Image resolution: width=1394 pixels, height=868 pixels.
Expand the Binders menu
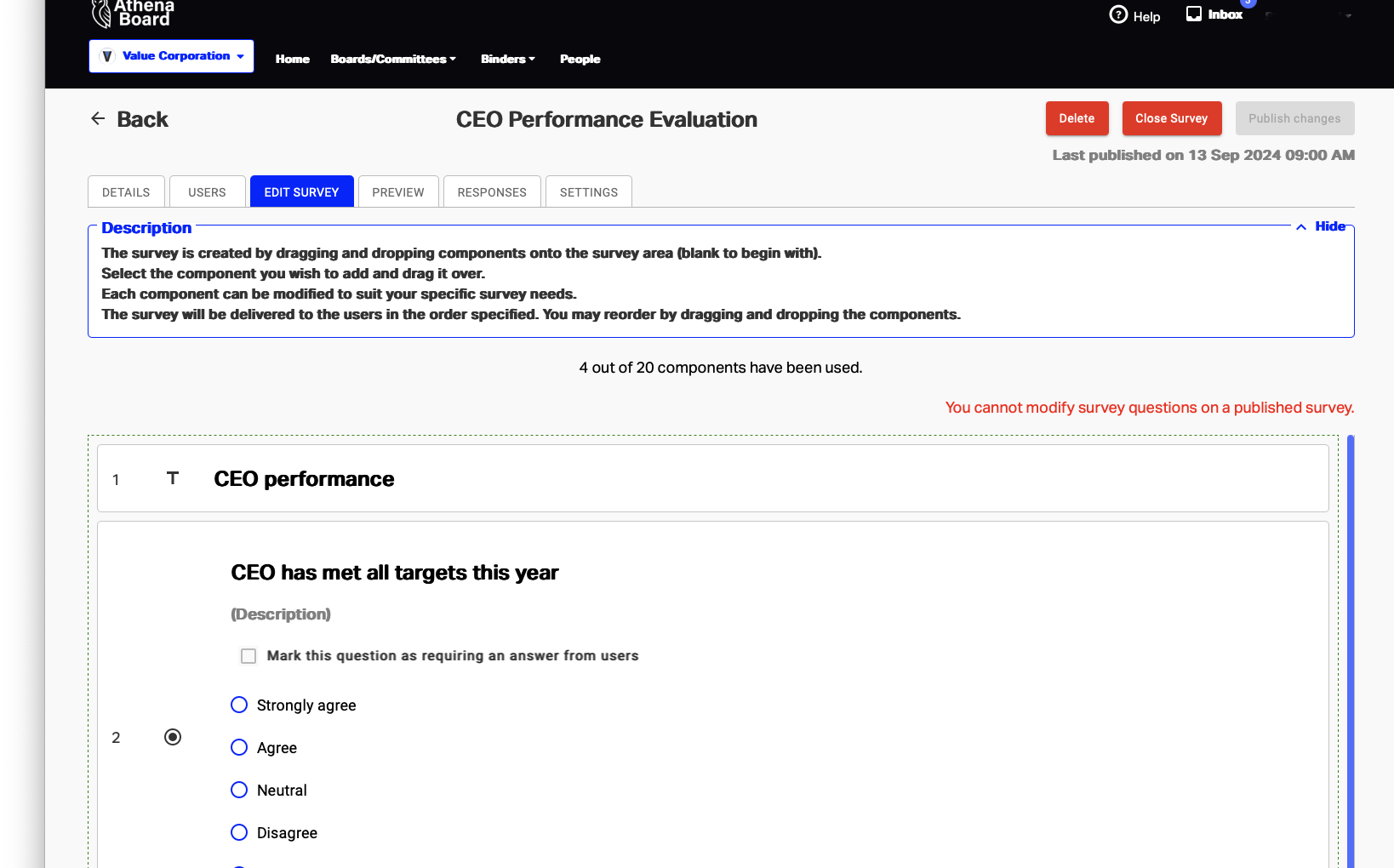click(x=508, y=59)
